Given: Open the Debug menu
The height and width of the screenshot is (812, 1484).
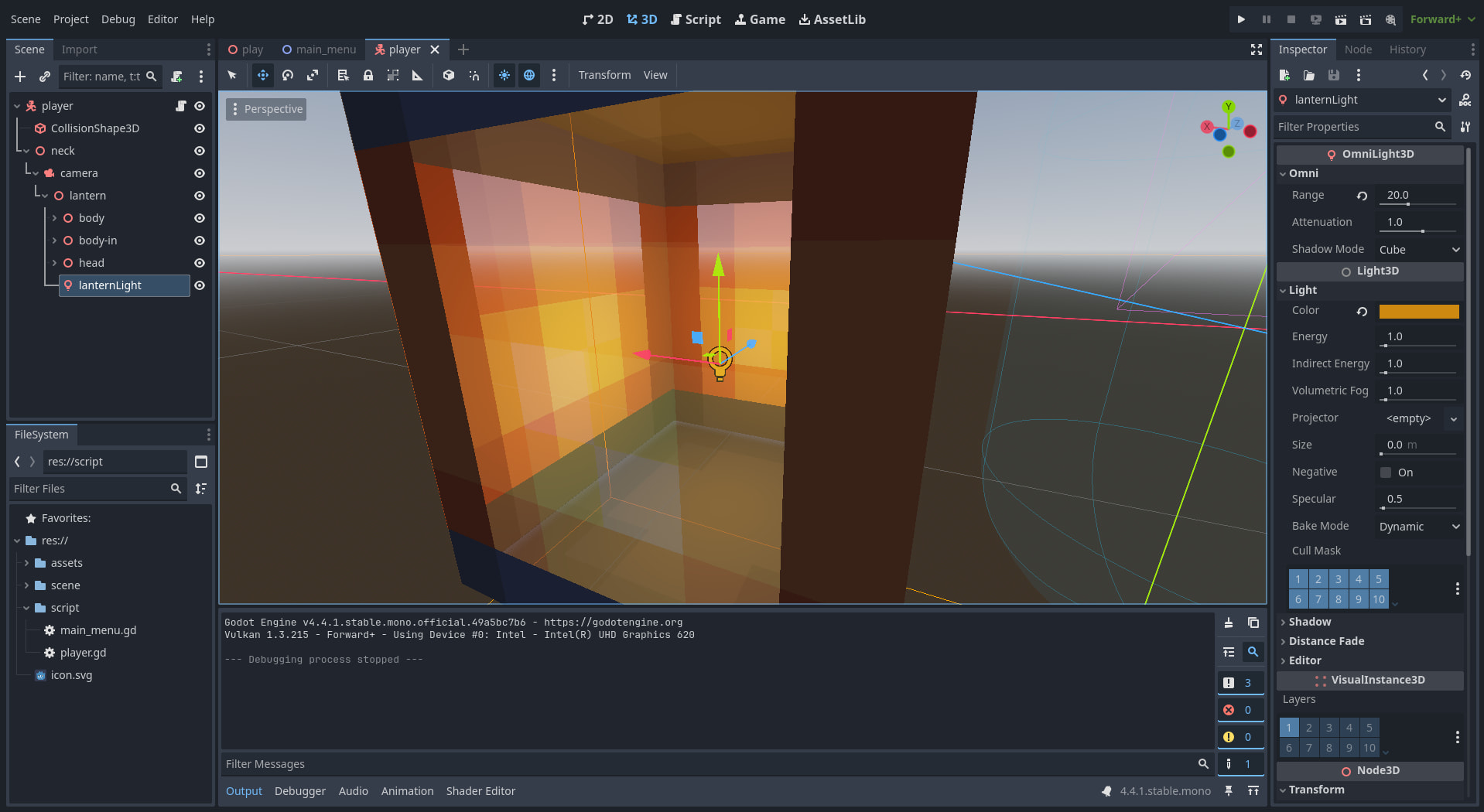Looking at the screenshot, I should pos(118,19).
